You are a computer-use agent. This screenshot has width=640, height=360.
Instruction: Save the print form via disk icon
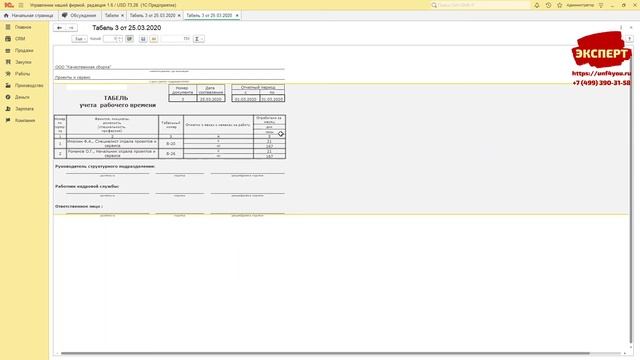(x=143, y=39)
